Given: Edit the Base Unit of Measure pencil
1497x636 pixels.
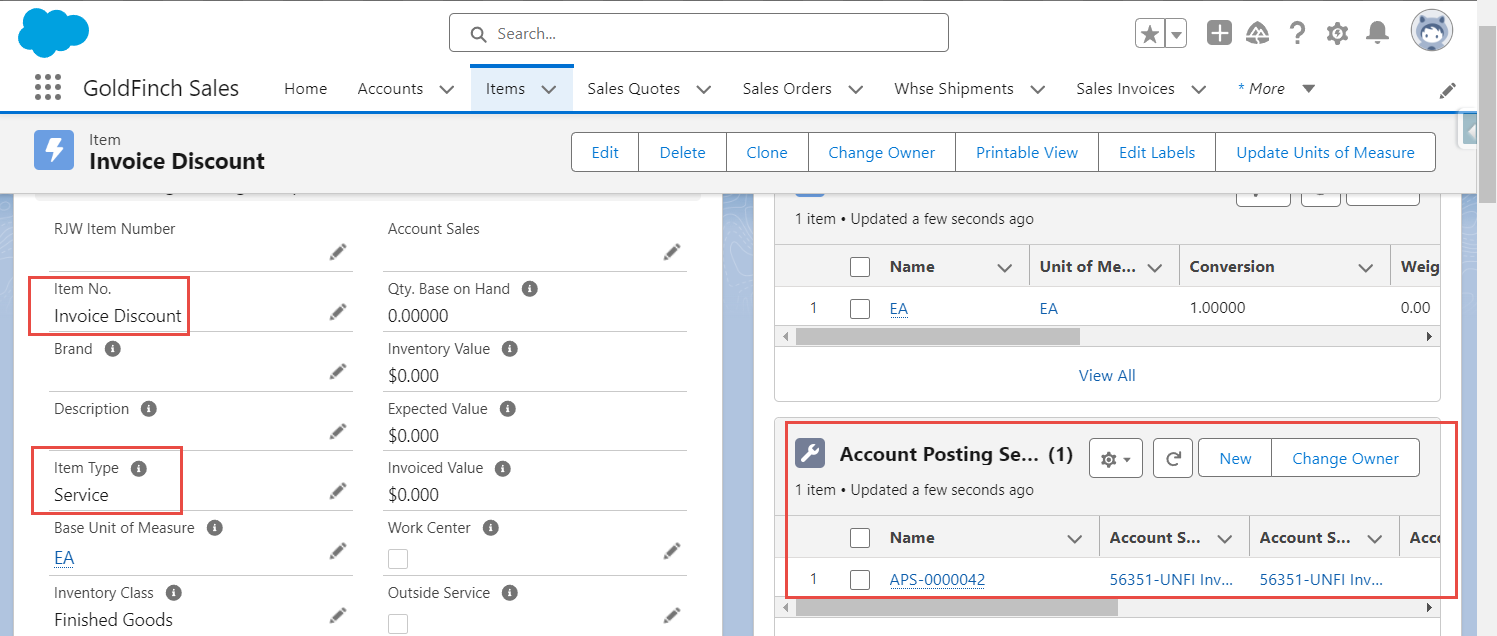Looking at the screenshot, I should point(338,551).
